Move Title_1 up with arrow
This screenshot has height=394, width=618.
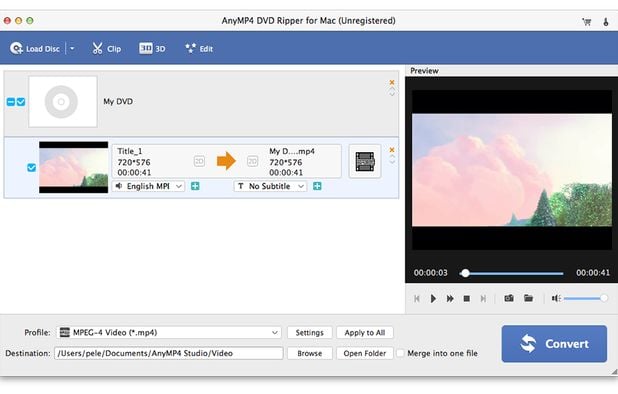pyautogui.click(x=392, y=157)
